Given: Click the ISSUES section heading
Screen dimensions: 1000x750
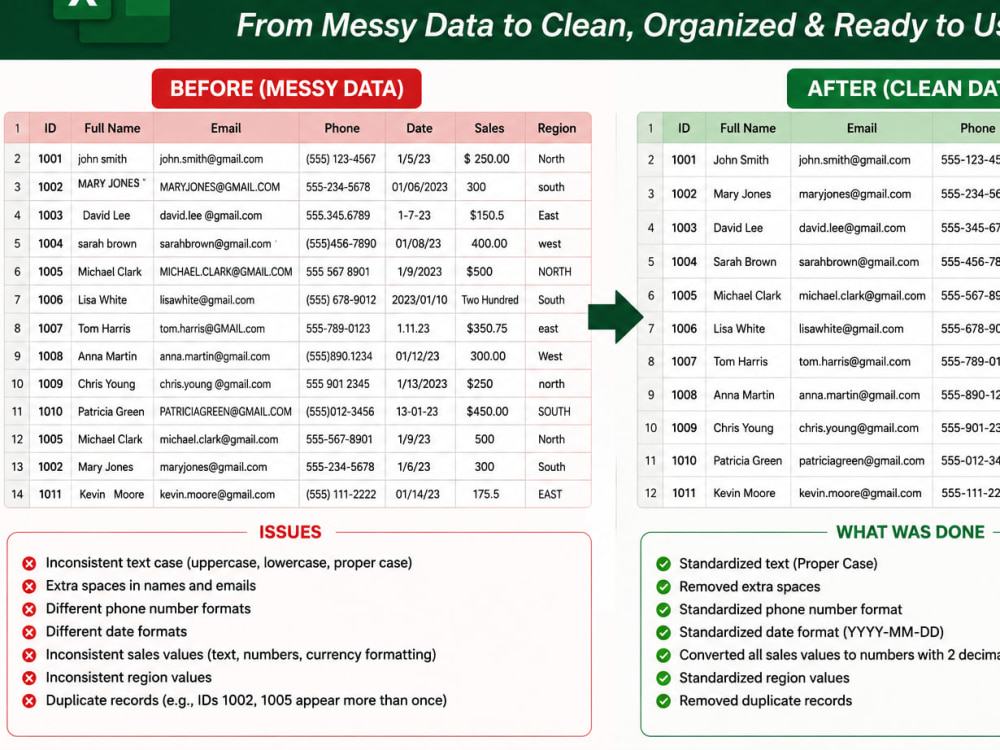Looking at the screenshot, I should (290, 532).
